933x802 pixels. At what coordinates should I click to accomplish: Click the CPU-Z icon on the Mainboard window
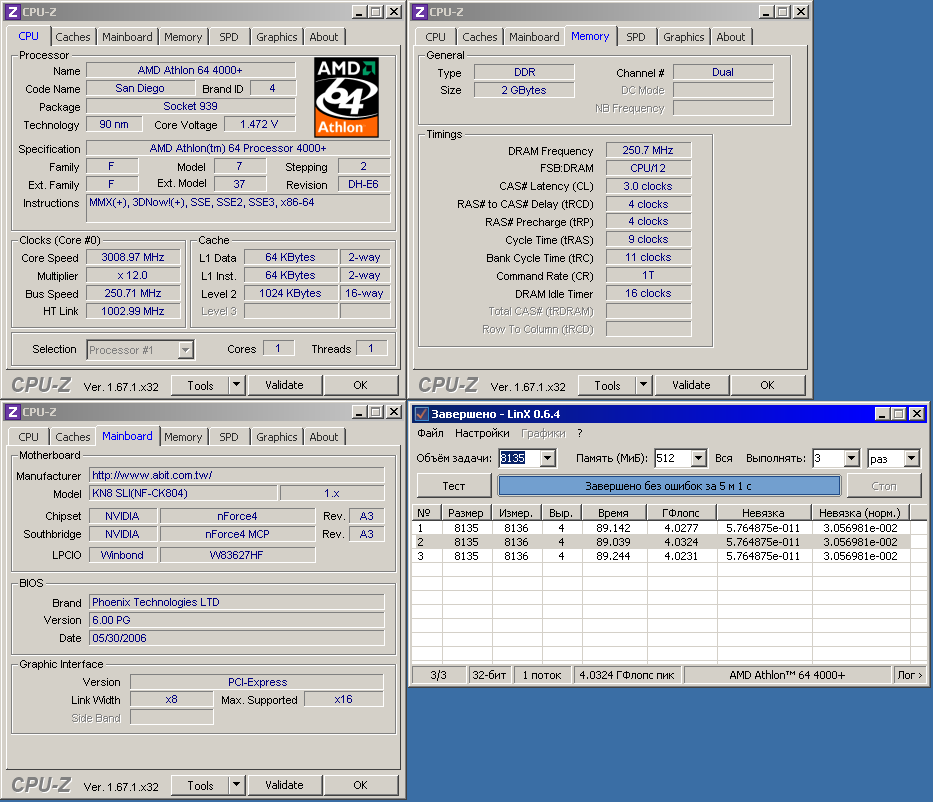[x=14, y=411]
